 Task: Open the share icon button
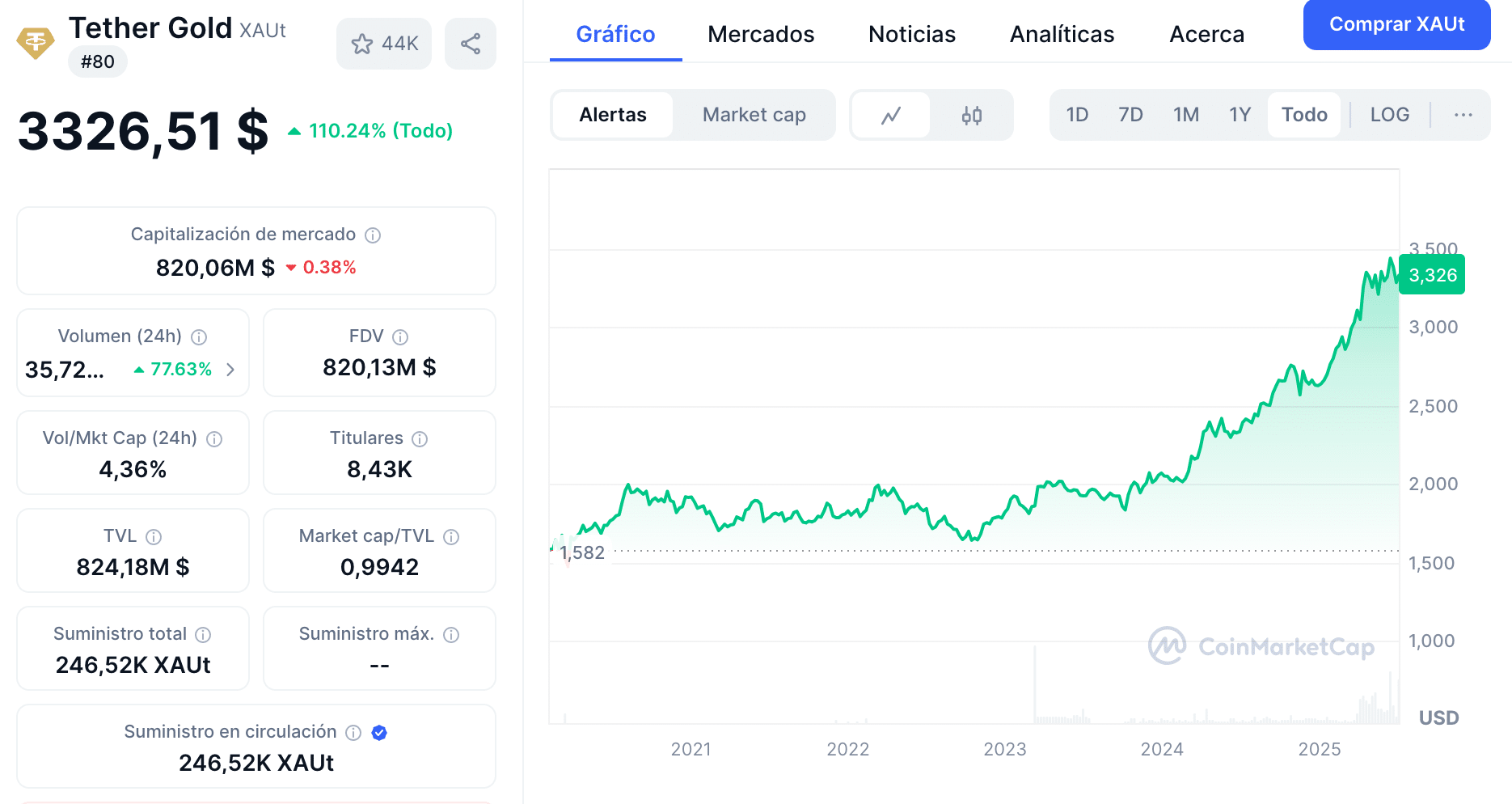471,44
